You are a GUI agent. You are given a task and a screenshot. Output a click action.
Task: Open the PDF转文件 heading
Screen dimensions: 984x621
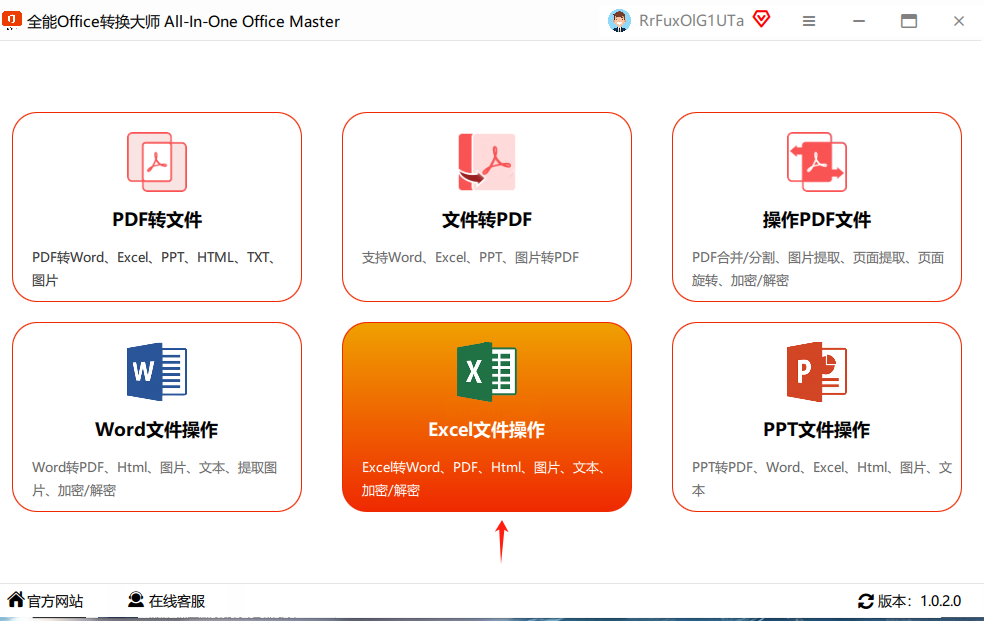pos(157,220)
